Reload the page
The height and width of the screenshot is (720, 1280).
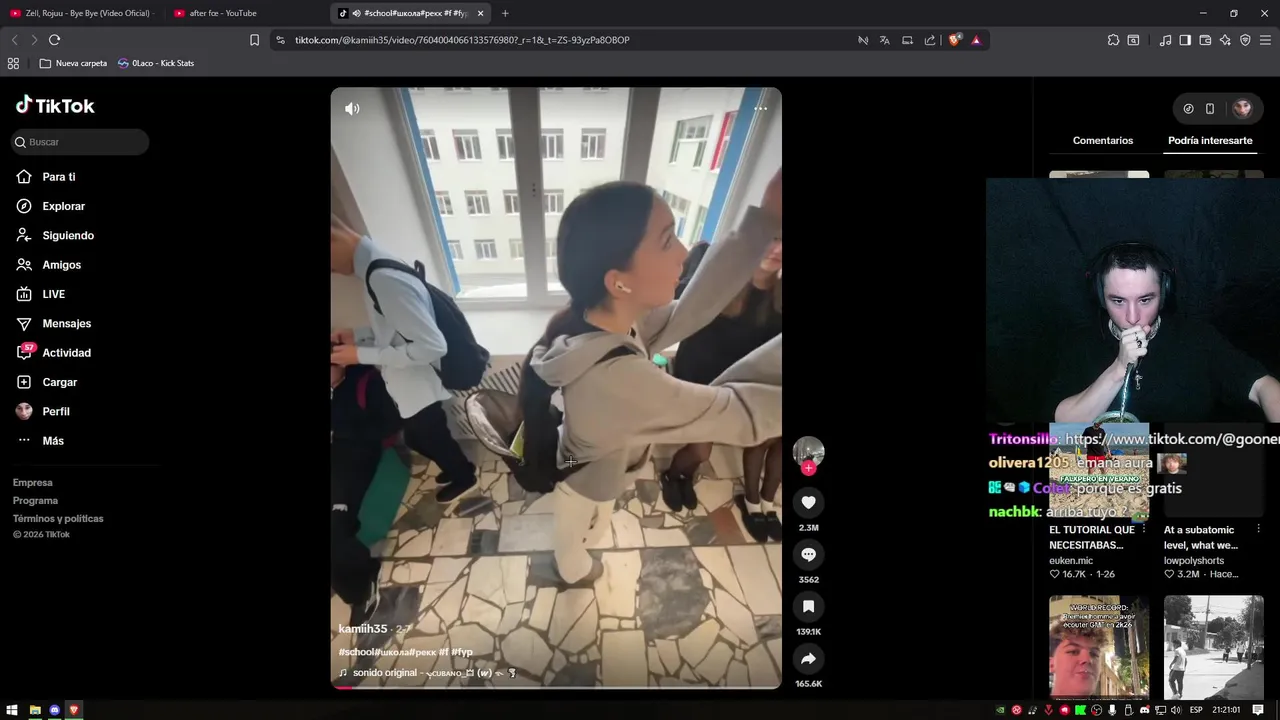(54, 40)
